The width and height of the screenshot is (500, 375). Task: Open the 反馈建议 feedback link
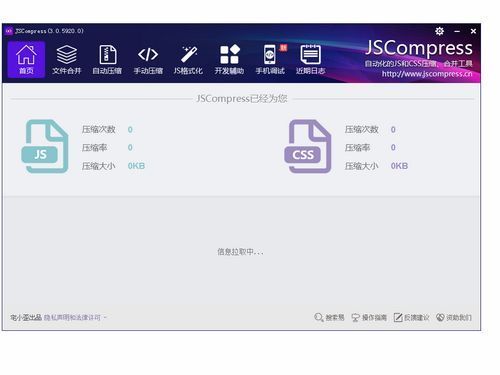click(x=411, y=318)
